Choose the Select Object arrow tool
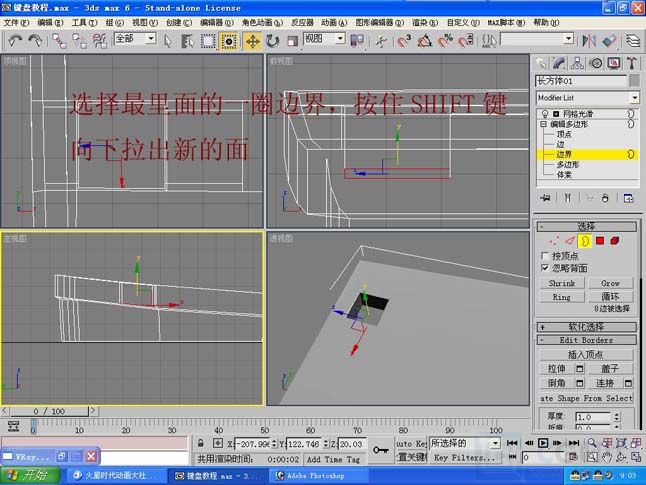646x485 pixels. click(x=168, y=41)
